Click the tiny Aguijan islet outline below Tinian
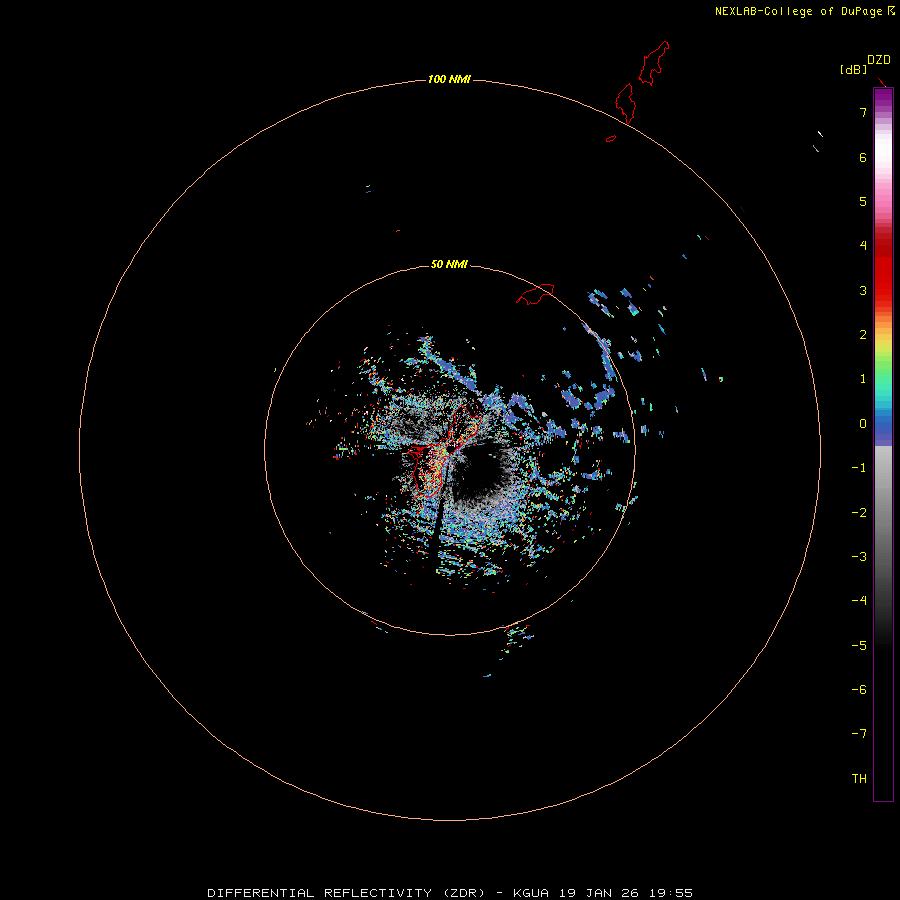900x900 pixels. 611,138
